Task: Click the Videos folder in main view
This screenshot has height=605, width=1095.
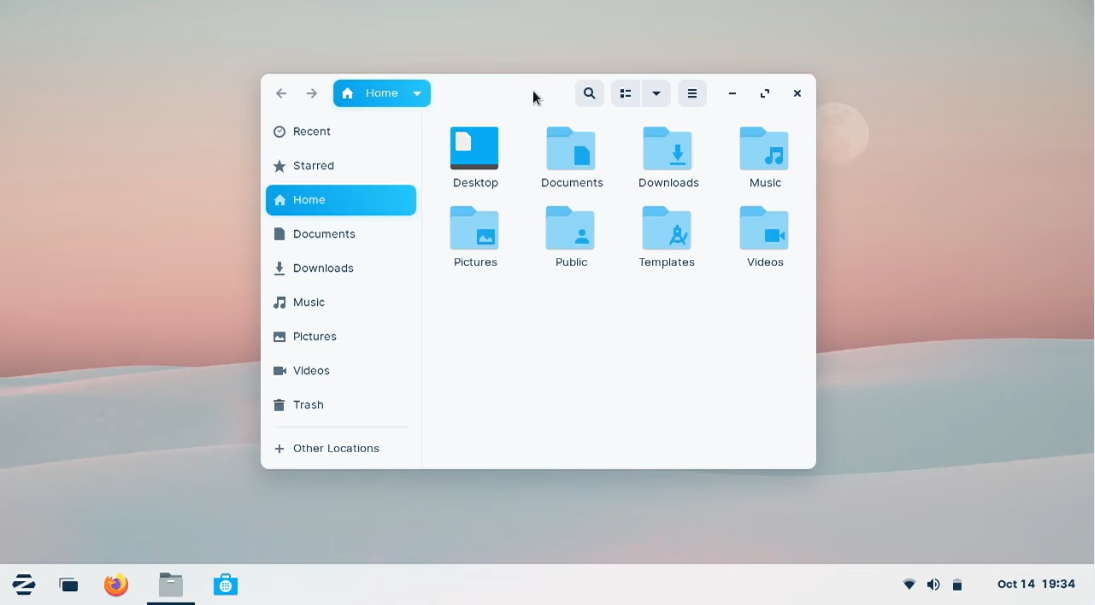Action: pos(764,229)
